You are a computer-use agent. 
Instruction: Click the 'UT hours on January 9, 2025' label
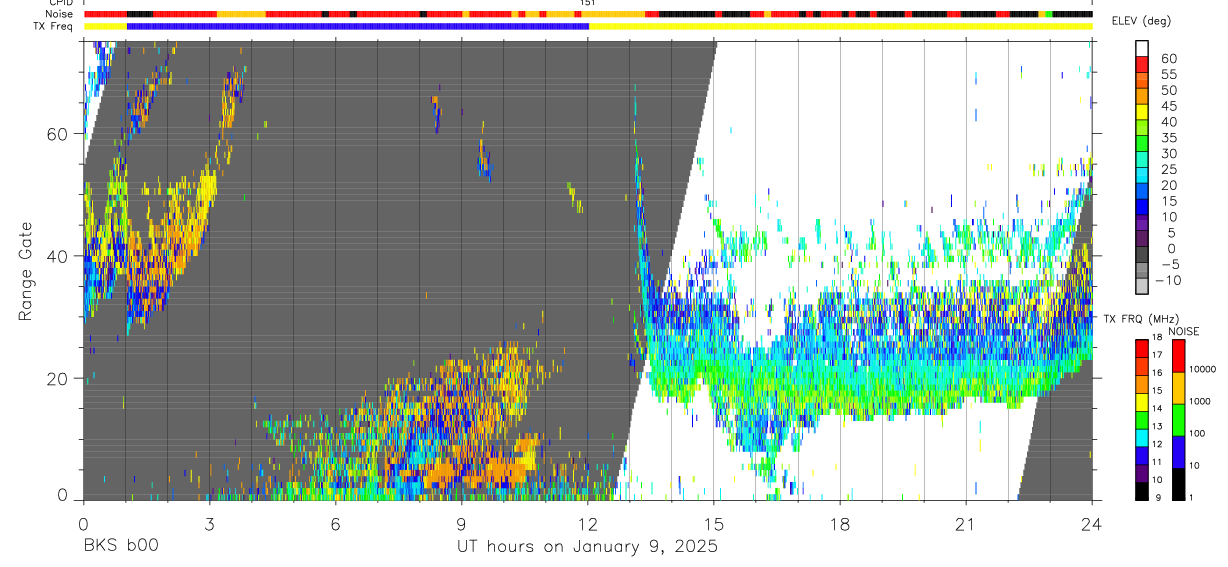click(x=587, y=547)
